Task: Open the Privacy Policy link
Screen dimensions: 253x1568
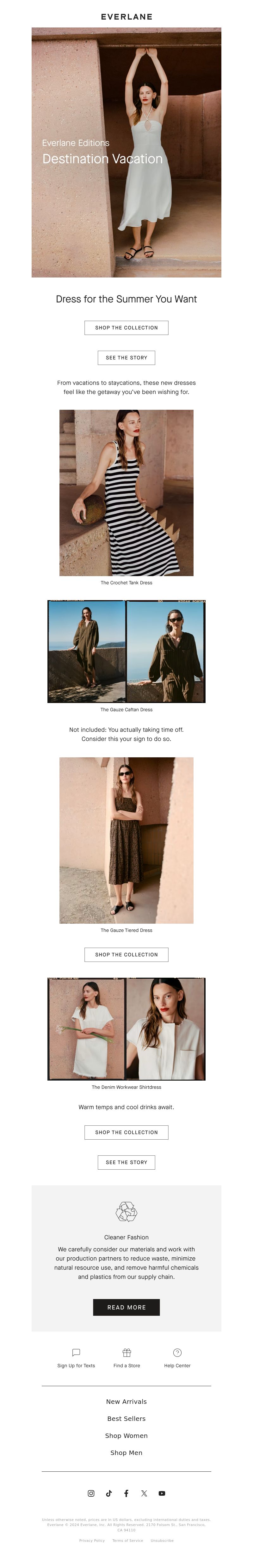Action: pos(92,1541)
